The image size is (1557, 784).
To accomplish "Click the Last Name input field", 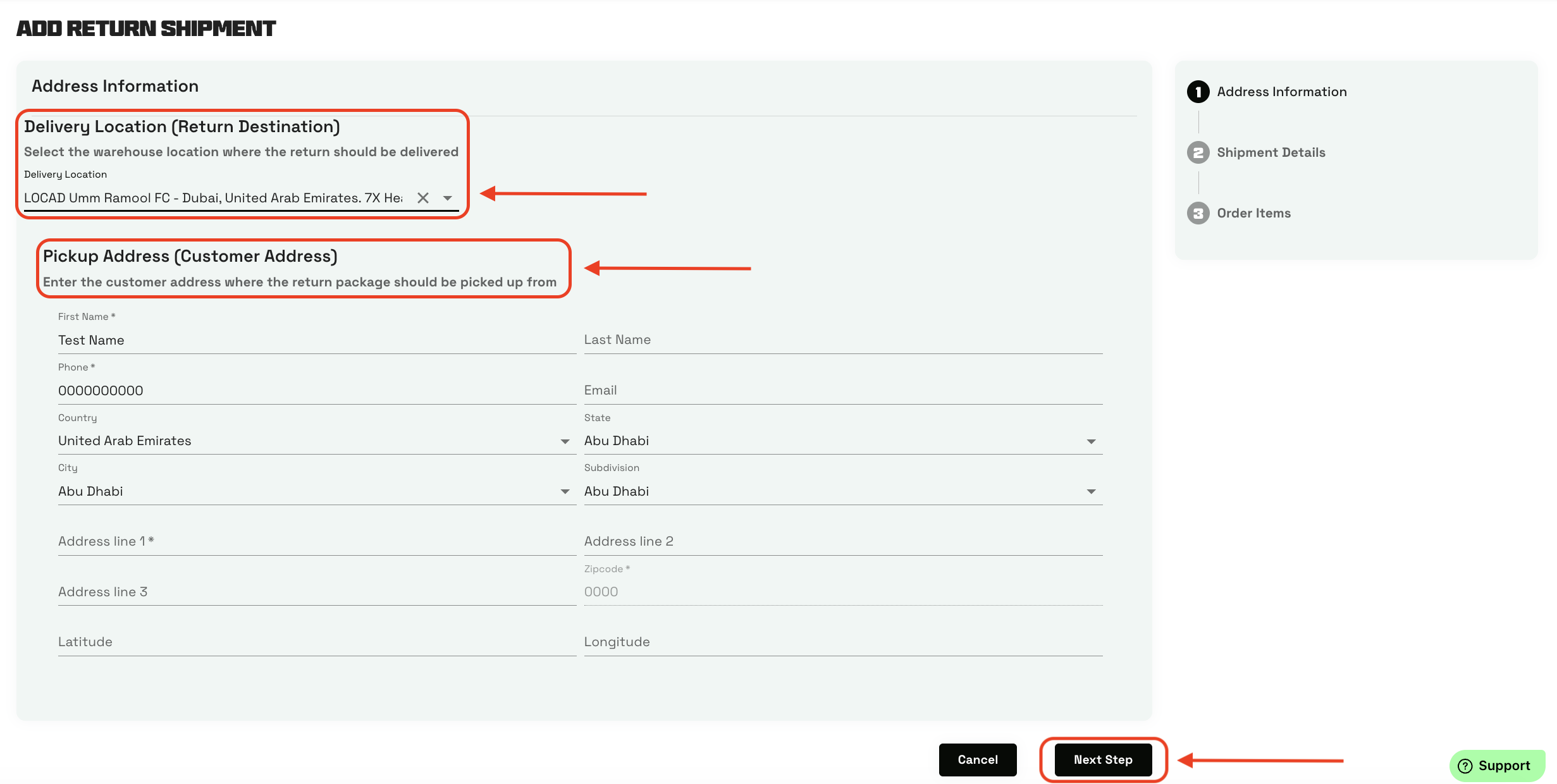I will click(842, 340).
